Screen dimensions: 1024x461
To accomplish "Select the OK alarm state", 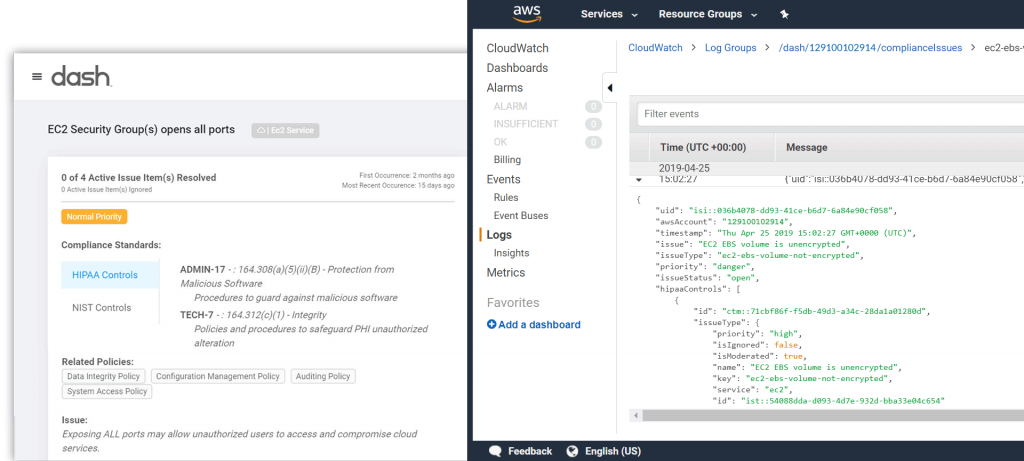I will 500,142.
